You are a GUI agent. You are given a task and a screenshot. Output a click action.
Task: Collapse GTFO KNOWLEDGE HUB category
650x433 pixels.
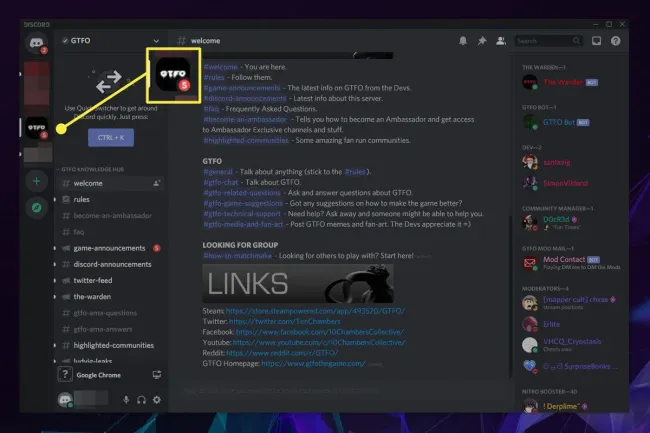coord(90,169)
